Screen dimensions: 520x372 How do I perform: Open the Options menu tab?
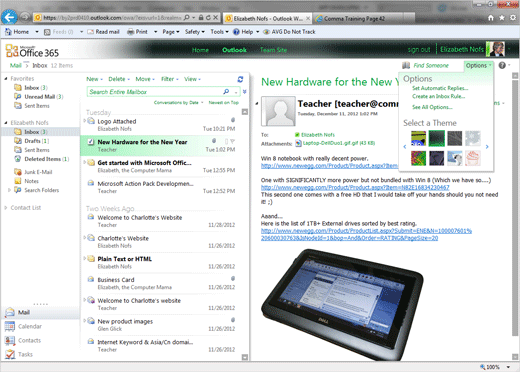tap(478, 65)
